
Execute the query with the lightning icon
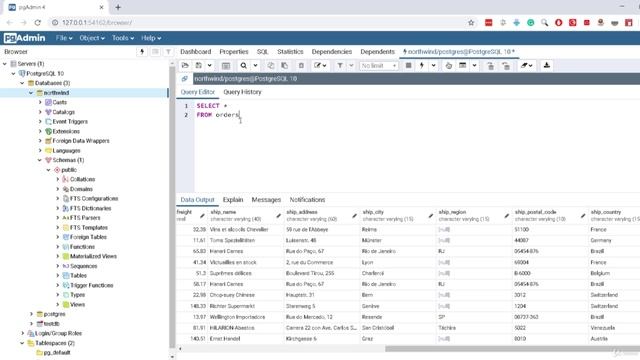click(x=422, y=65)
